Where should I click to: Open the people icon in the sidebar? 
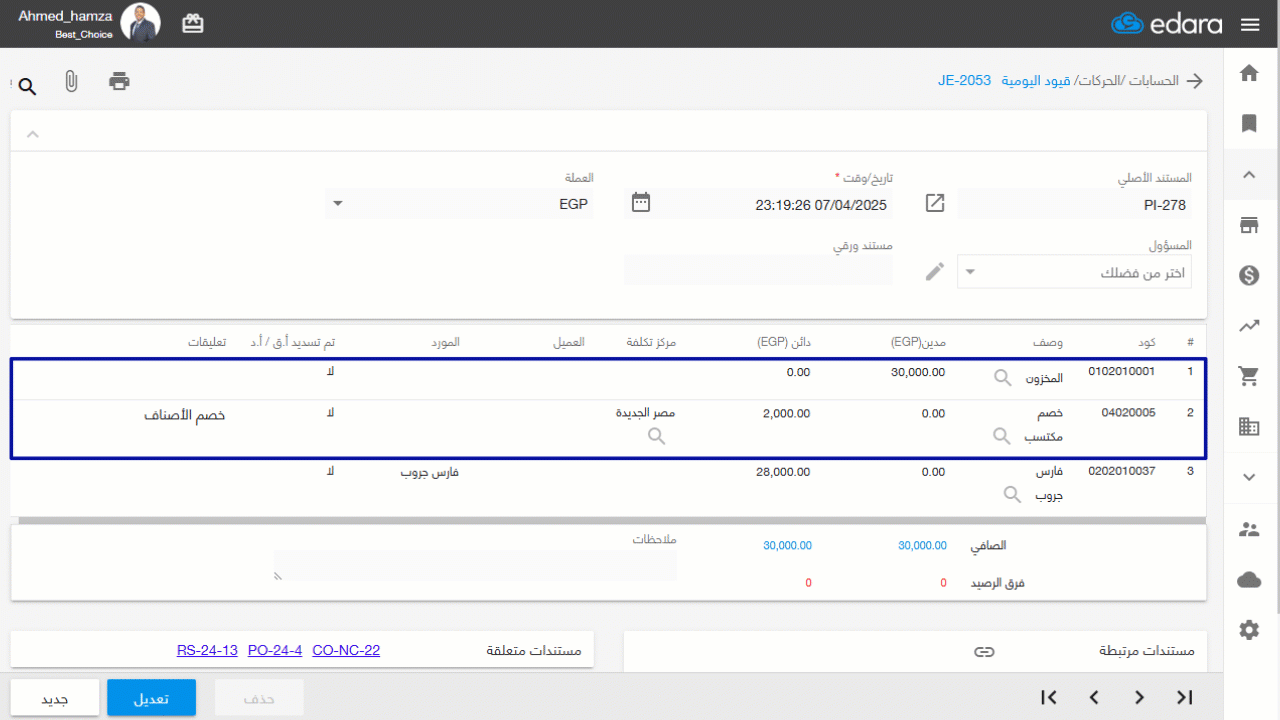(1249, 529)
